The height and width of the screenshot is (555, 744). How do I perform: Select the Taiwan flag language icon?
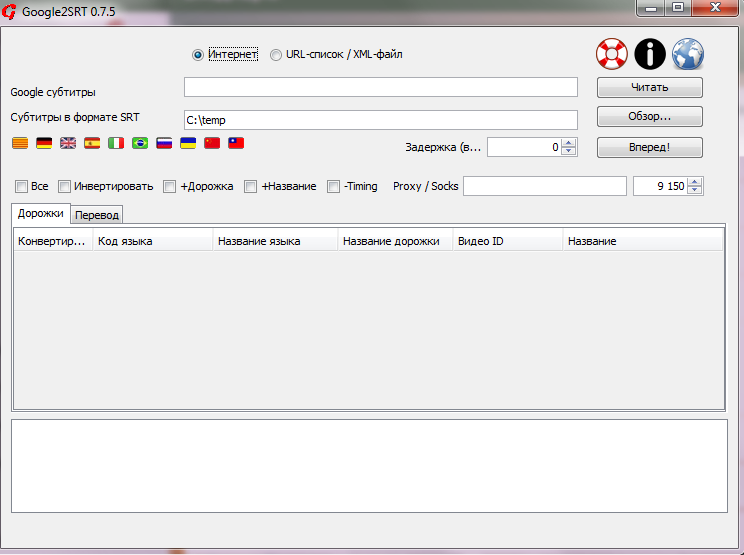coord(236,143)
